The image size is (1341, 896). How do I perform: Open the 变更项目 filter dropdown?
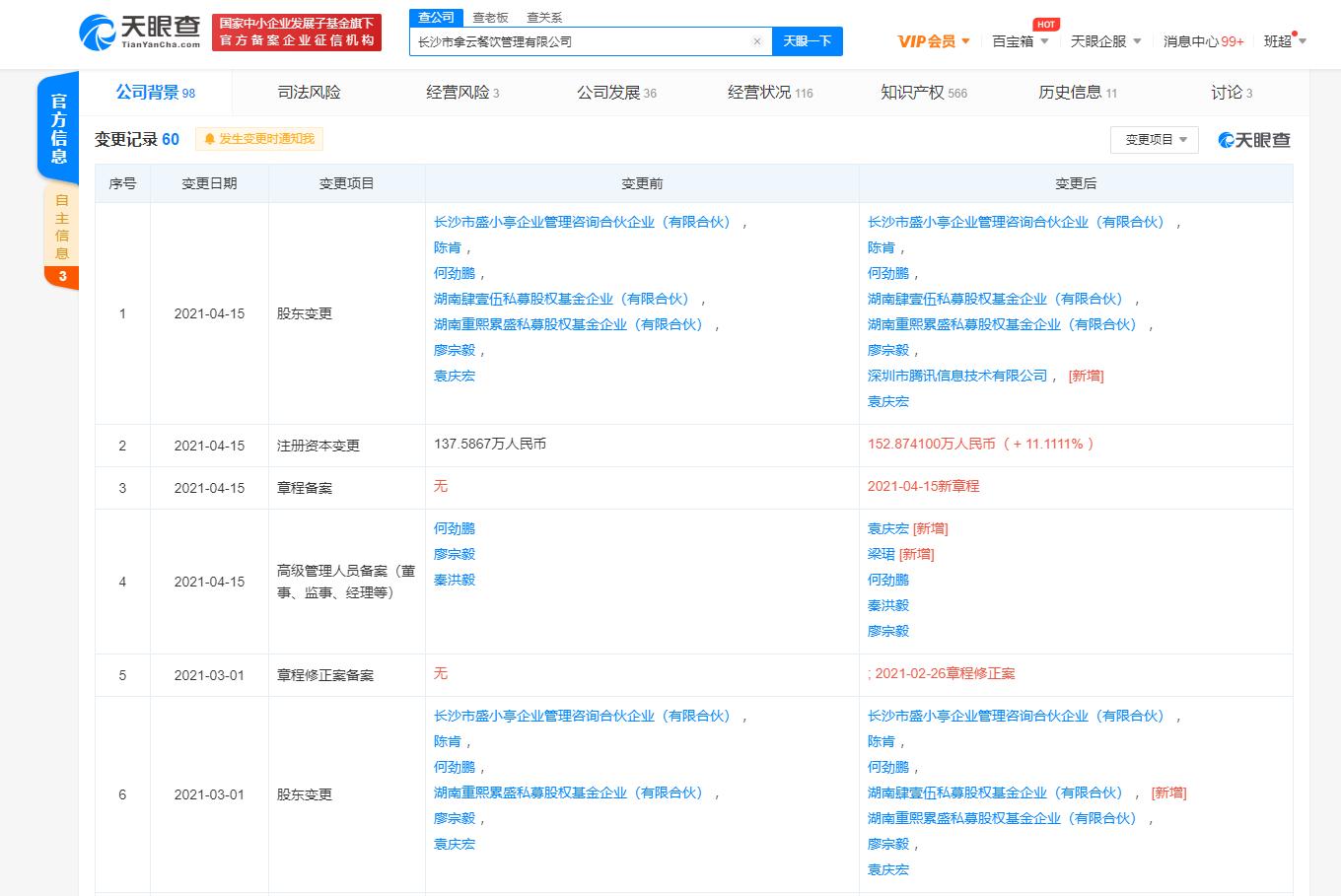1155,140
